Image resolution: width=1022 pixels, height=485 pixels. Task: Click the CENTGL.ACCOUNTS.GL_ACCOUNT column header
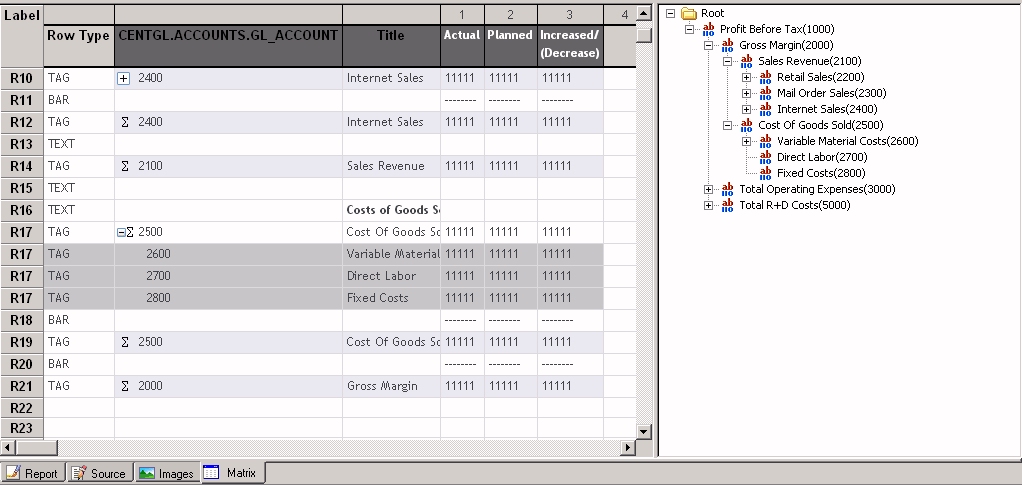[228, 46]
